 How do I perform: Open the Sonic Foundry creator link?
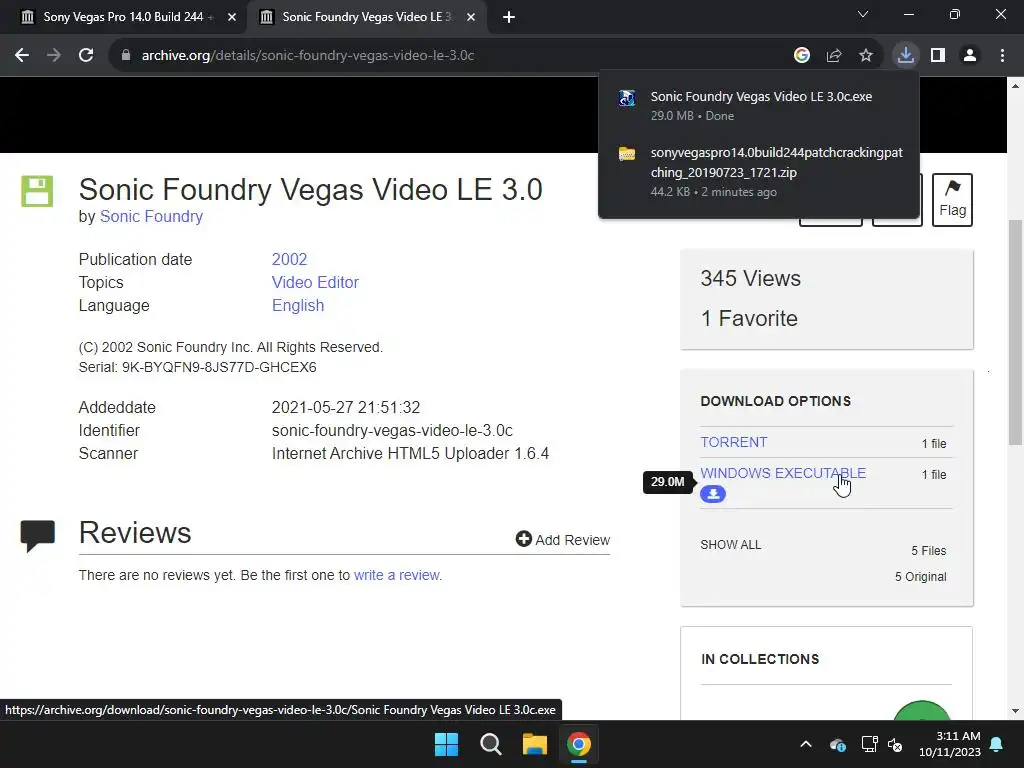point(151,216)
